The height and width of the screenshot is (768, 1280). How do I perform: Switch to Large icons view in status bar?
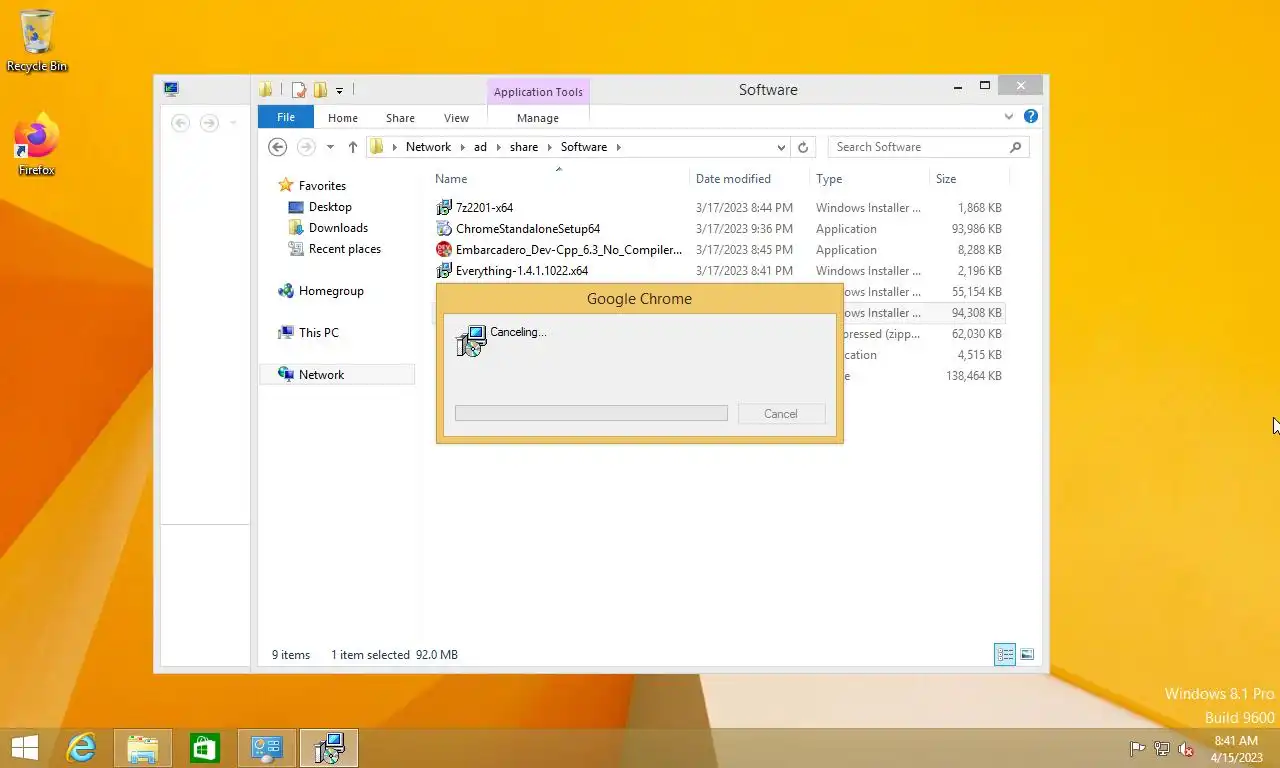pos(1027,655)
